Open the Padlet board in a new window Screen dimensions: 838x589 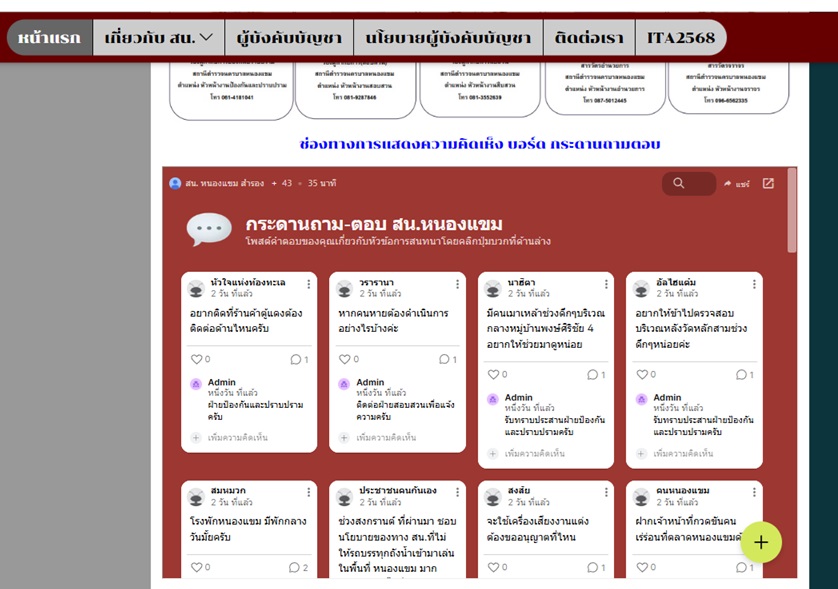[x=768, y=184]
